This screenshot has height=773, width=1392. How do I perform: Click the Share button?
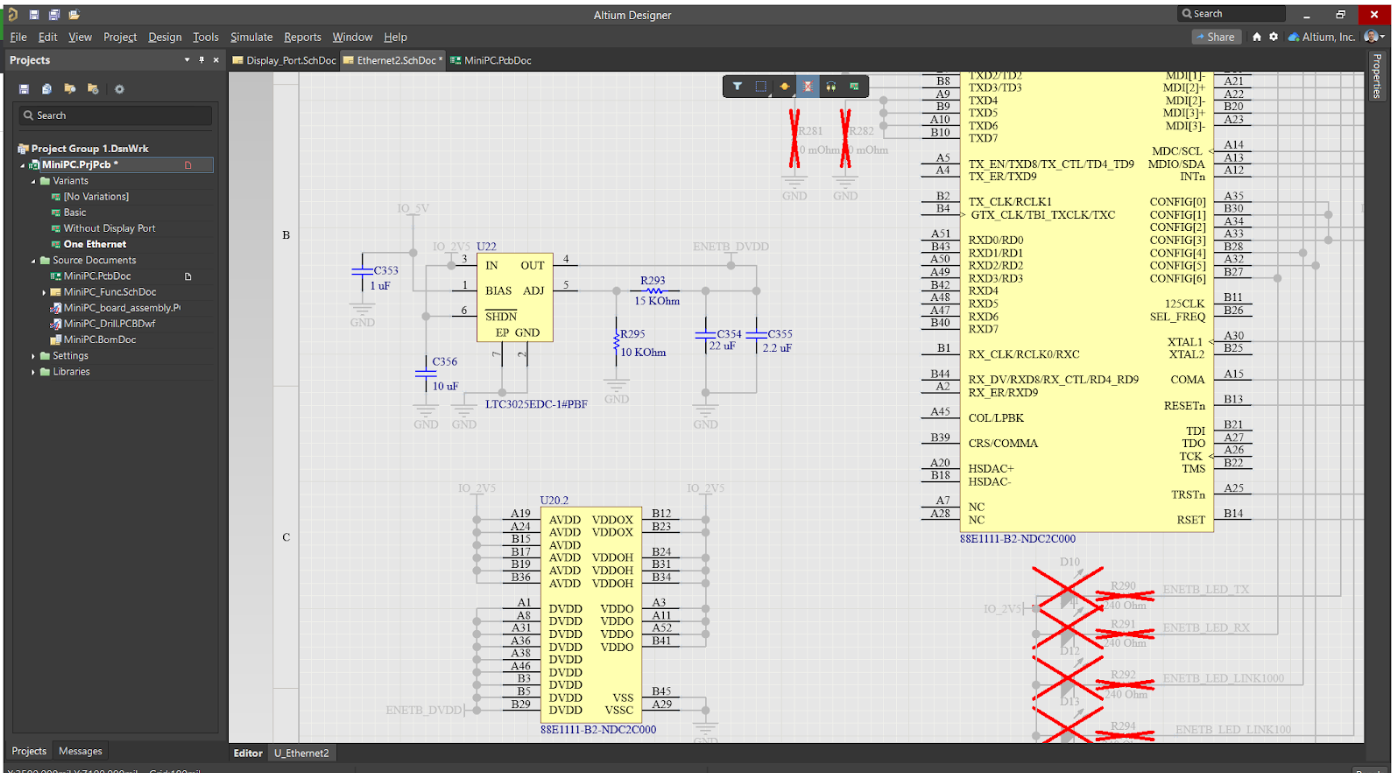point(1216,37)
